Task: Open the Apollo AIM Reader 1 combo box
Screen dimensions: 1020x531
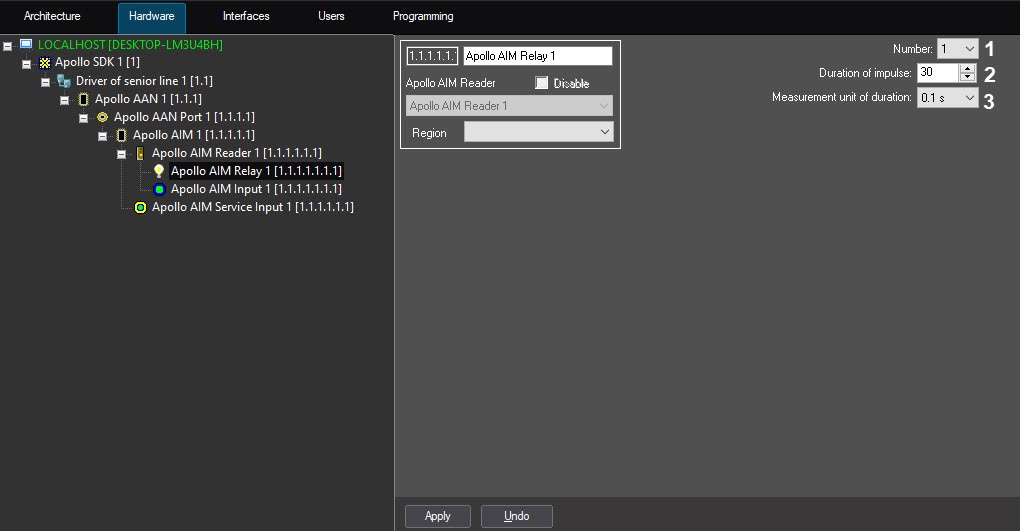Action: tap(509, 105)
